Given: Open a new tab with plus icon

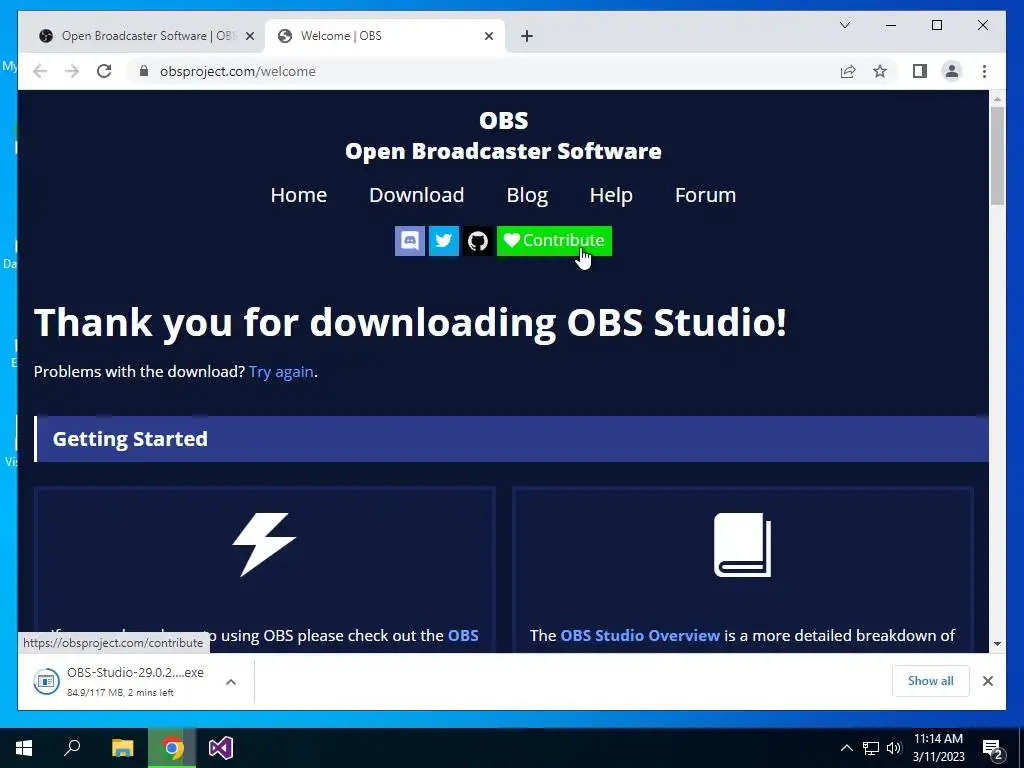Looking at the screenshot, I should (x=527, y=36).
